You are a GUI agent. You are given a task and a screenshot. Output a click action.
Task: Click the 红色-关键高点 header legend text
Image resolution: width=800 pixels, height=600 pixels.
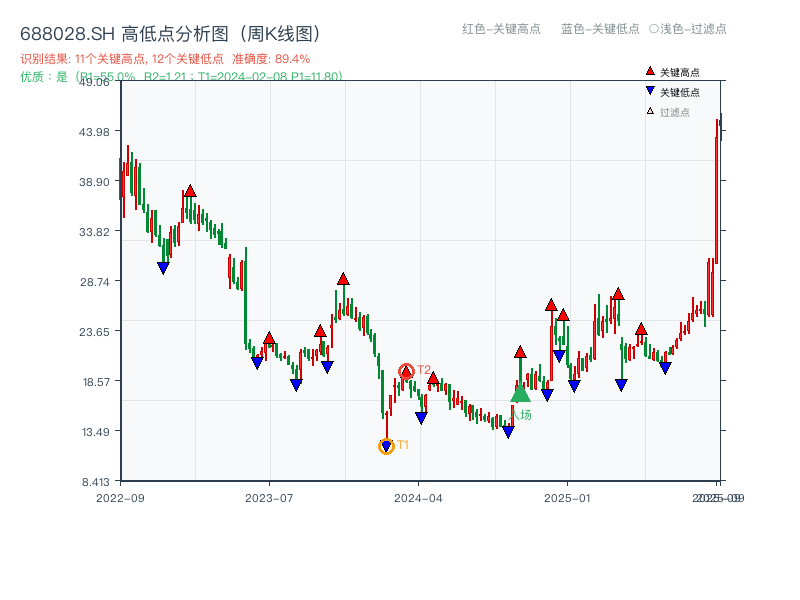point(501,29)
